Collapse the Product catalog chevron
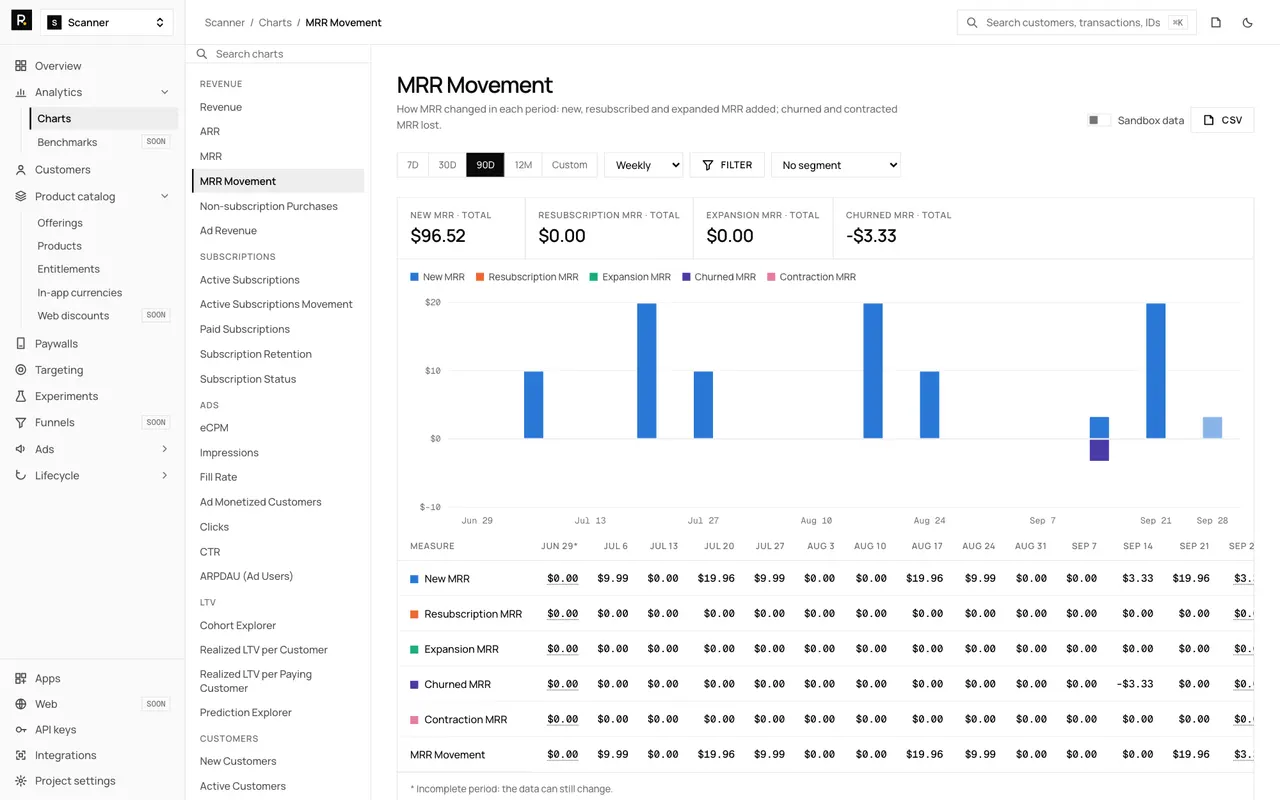1280x800 pixels. [165, 196]
